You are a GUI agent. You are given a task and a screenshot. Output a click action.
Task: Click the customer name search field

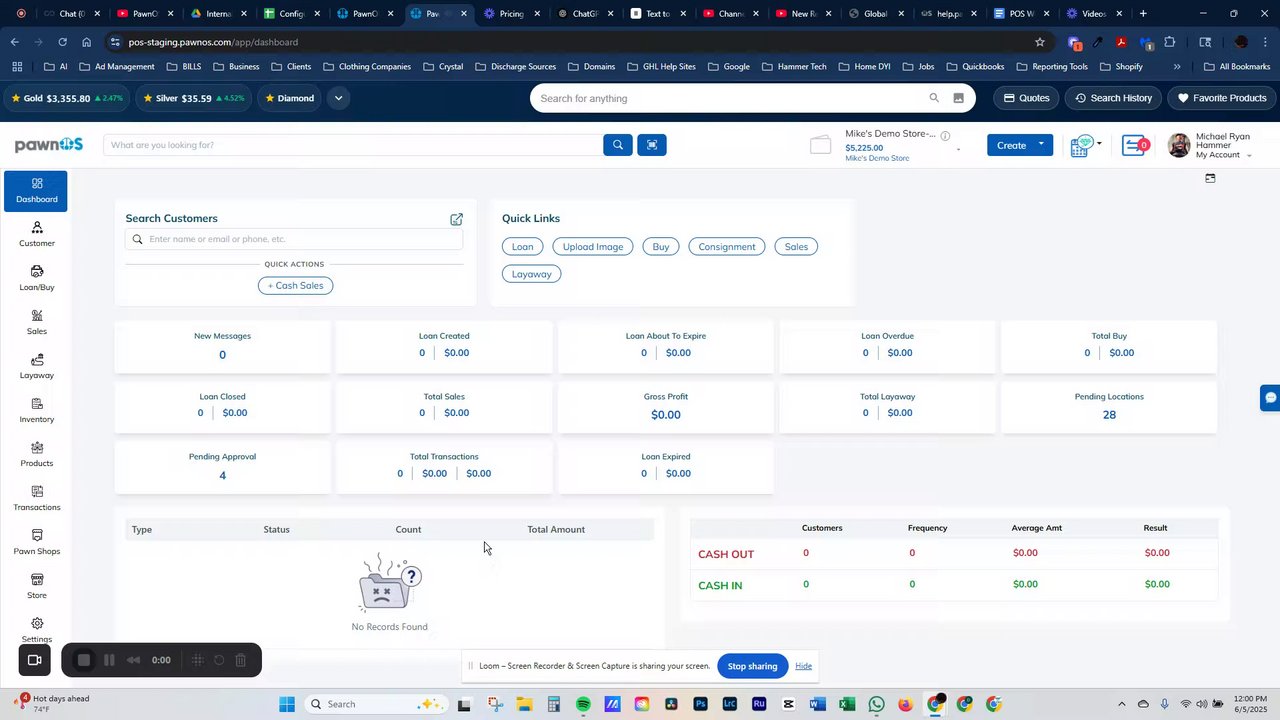pos(294,239)
